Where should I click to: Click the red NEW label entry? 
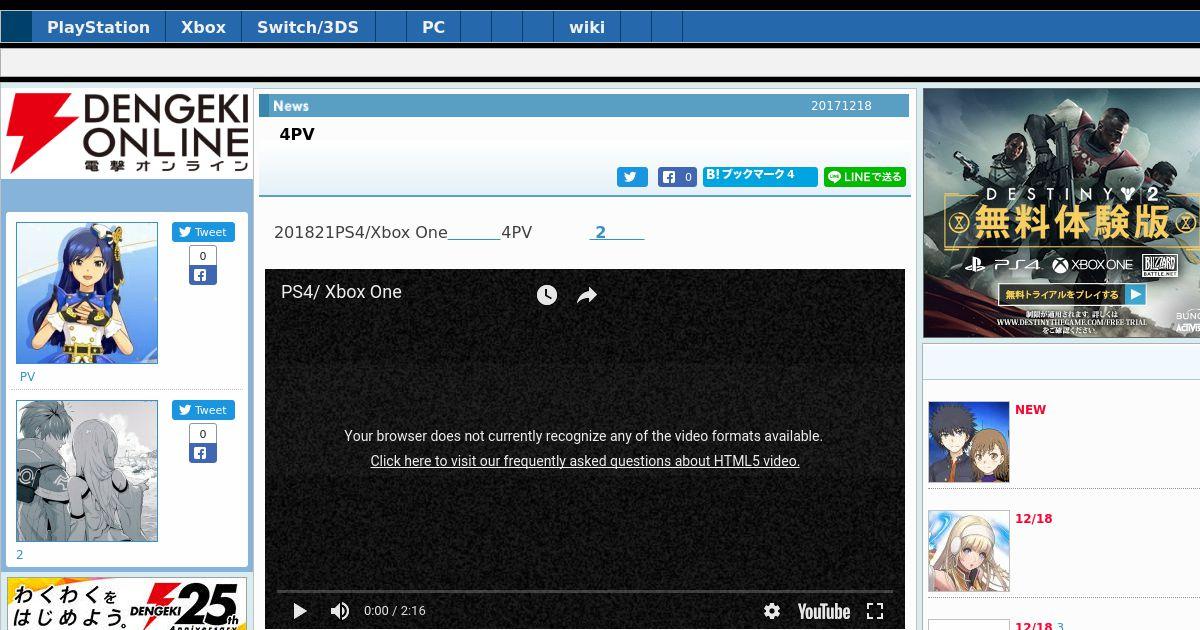1030,410
